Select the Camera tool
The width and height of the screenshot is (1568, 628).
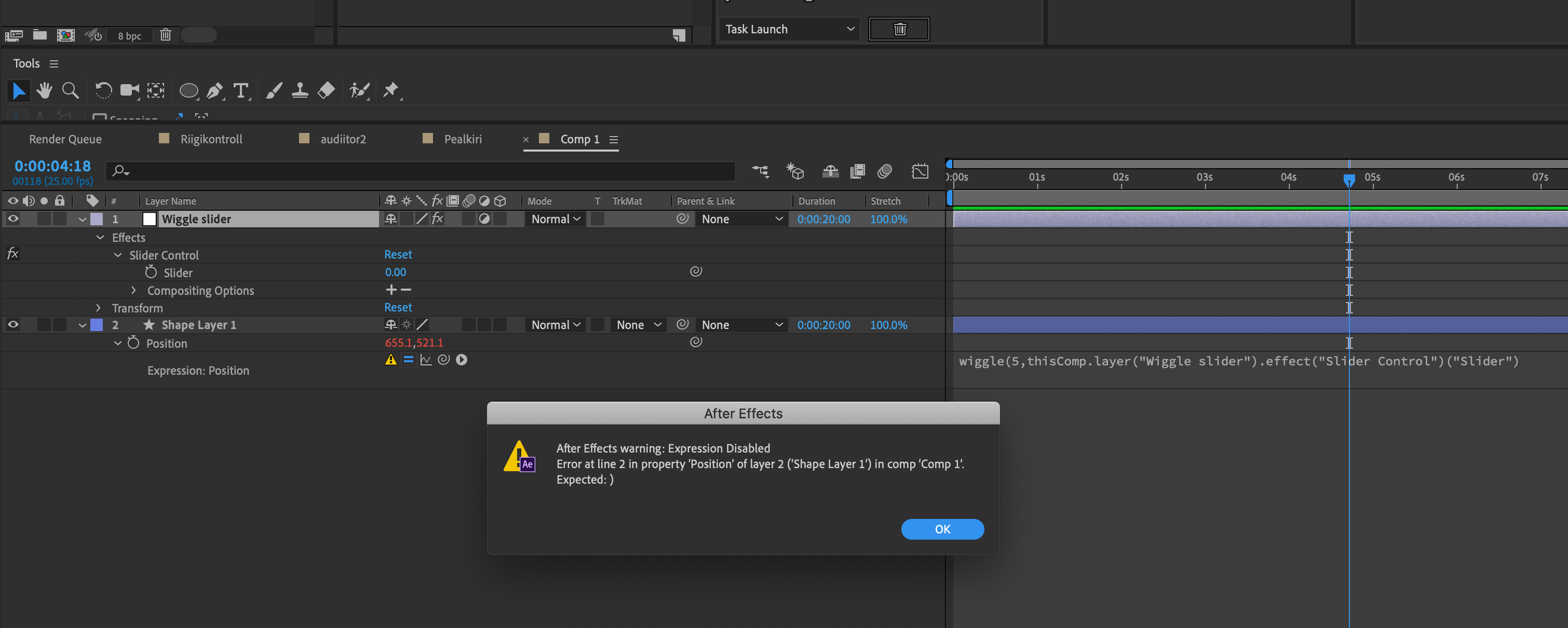(130, 91)
